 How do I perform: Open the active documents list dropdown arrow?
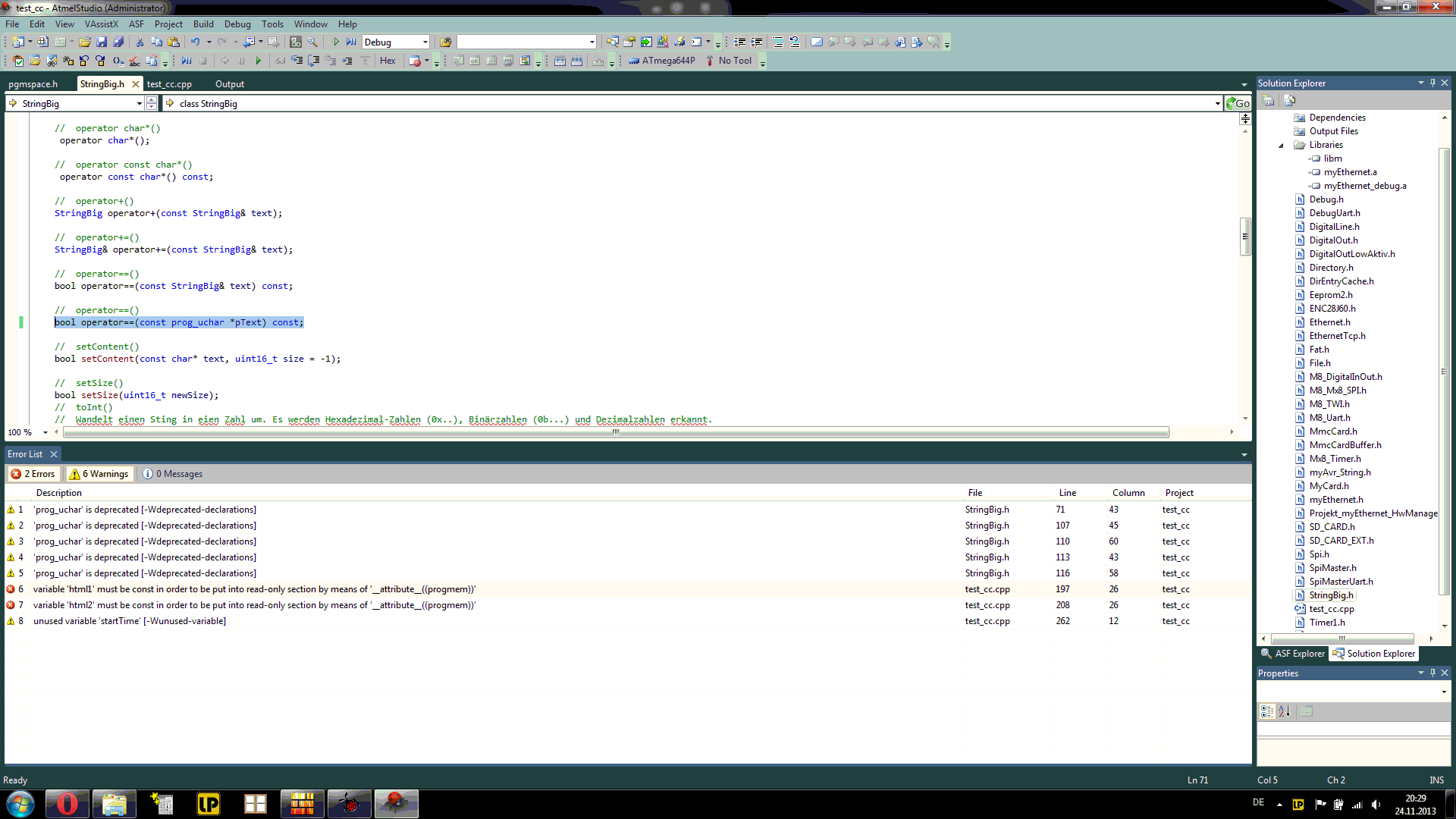(1244, 84)
